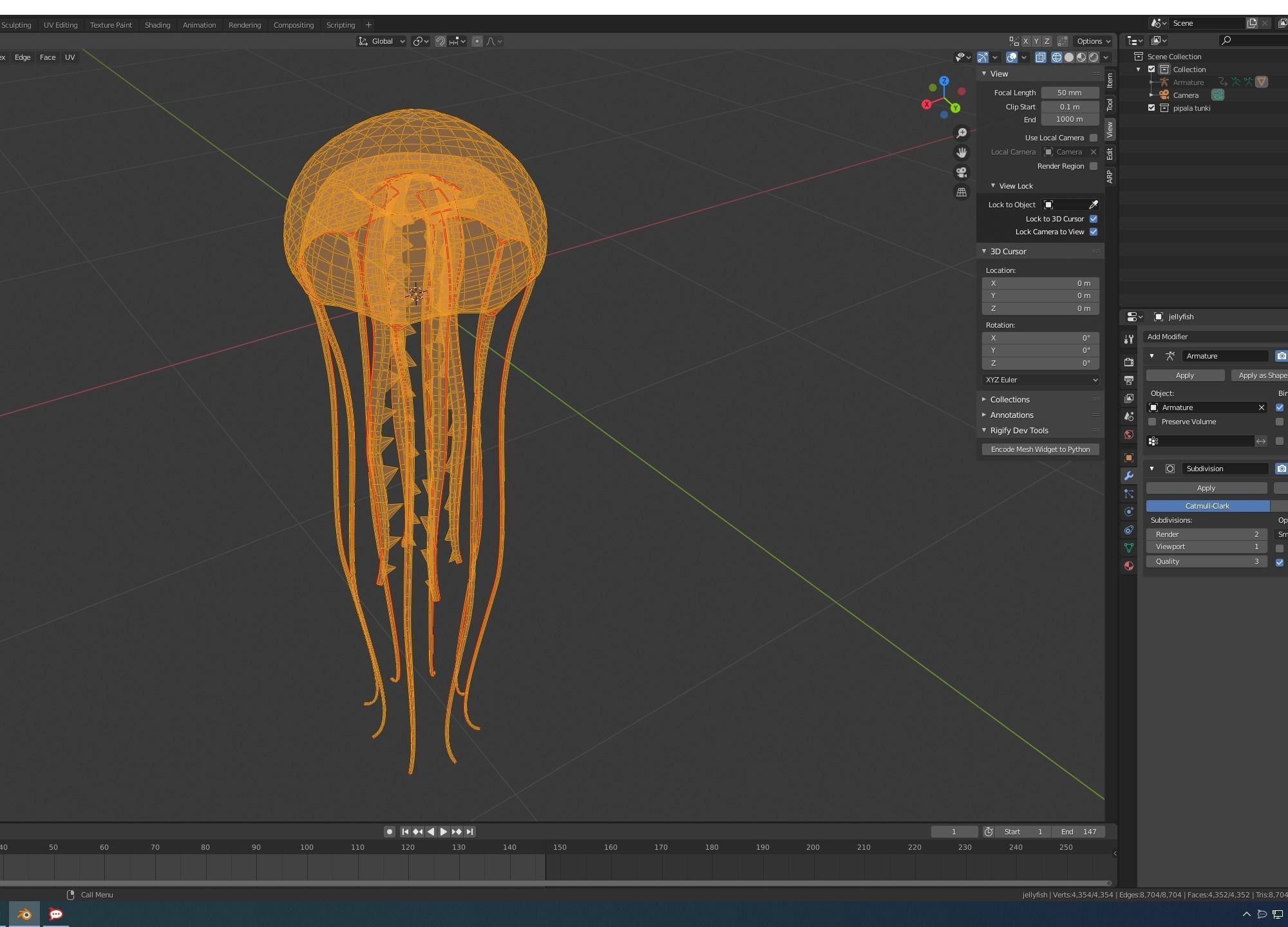Switch perspective/orthographic grid gizmo icon
Image resolution: width=1288 pixels, height=927 pixels.
click(x=961, y=192)
